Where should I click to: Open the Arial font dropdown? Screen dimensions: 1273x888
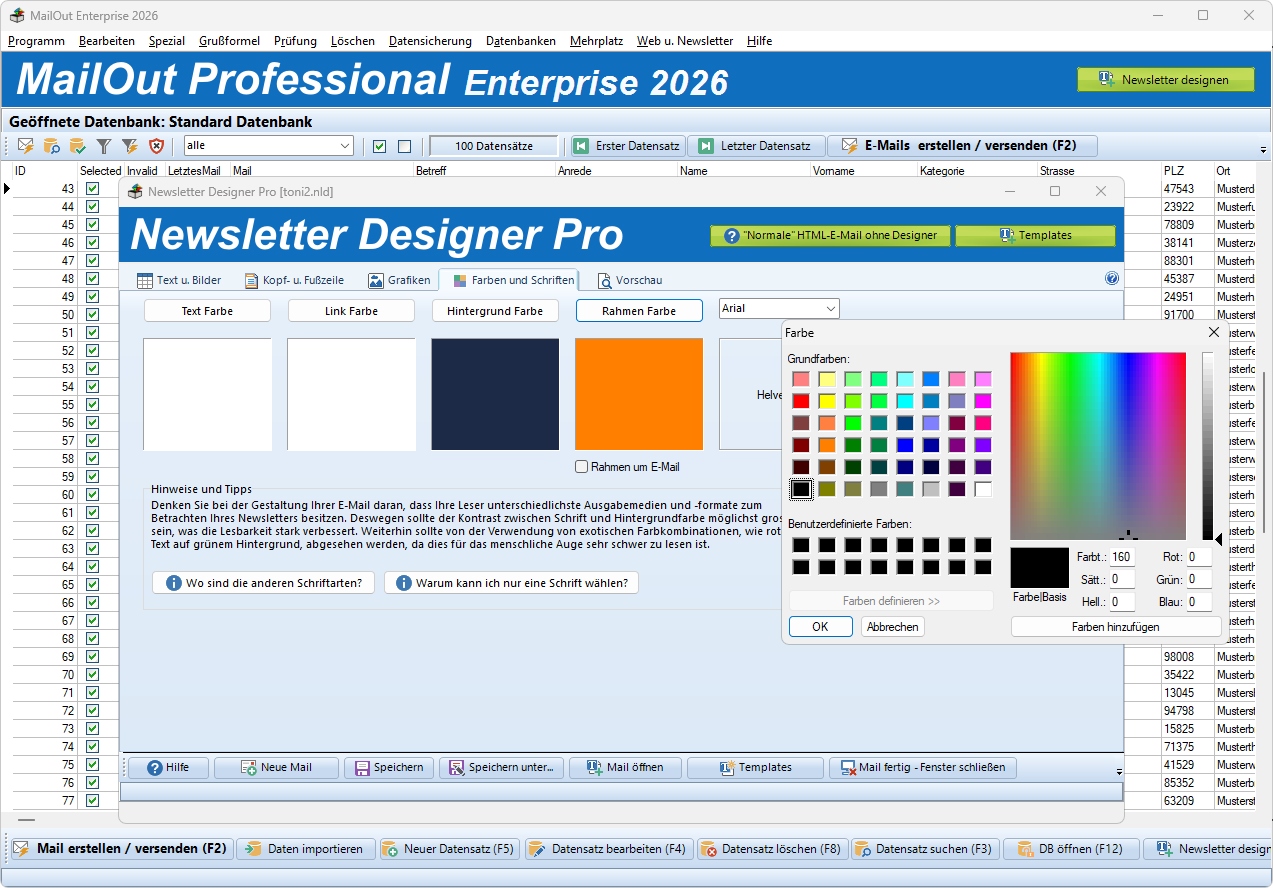pos(779,309)
